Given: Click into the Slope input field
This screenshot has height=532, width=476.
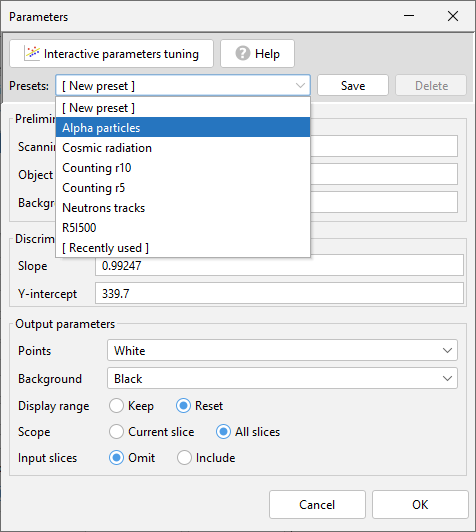Looking at the screenshot, I should [x=279, y=265].
